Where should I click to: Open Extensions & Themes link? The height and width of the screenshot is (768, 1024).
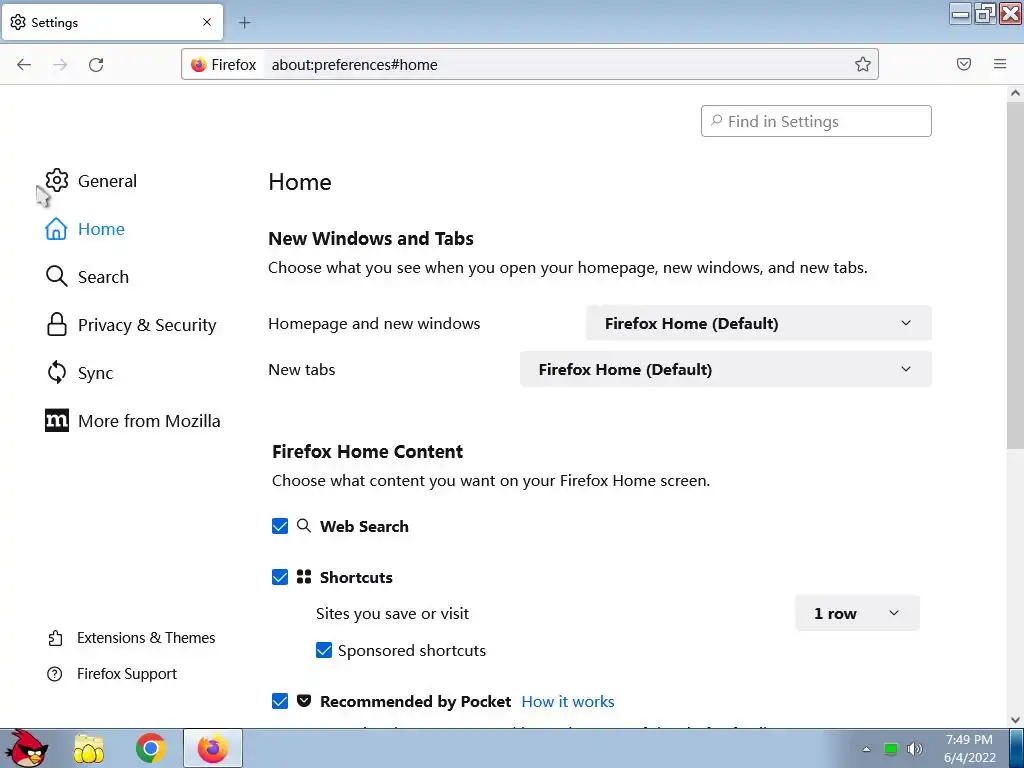pyautogui.click(x=146, y=638)
